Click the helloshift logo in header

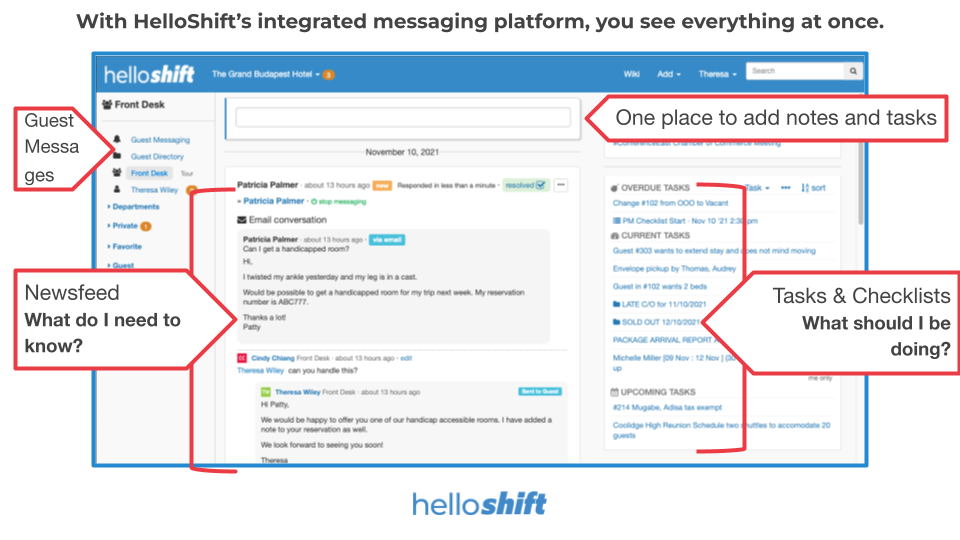[x=149, y=74]
